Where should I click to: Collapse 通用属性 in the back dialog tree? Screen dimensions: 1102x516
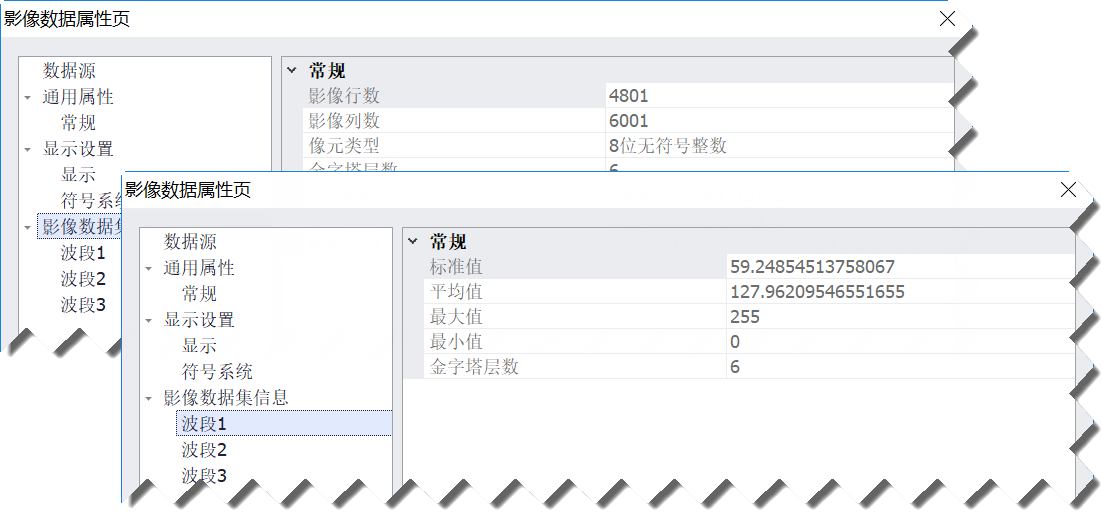point(28,98)
